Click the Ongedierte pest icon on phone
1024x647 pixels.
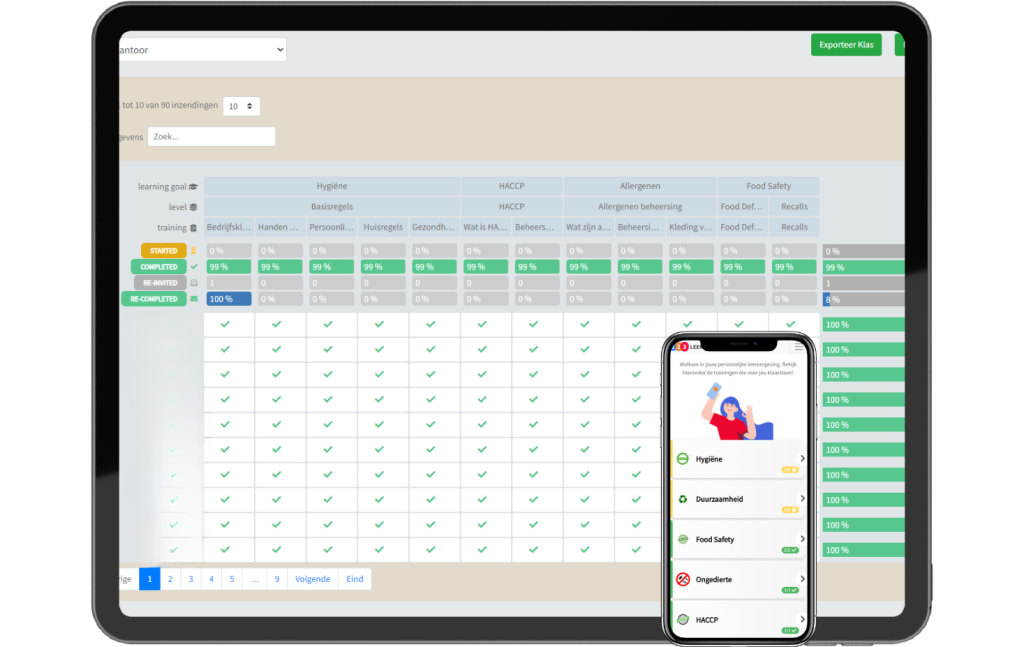pos(682,579)
